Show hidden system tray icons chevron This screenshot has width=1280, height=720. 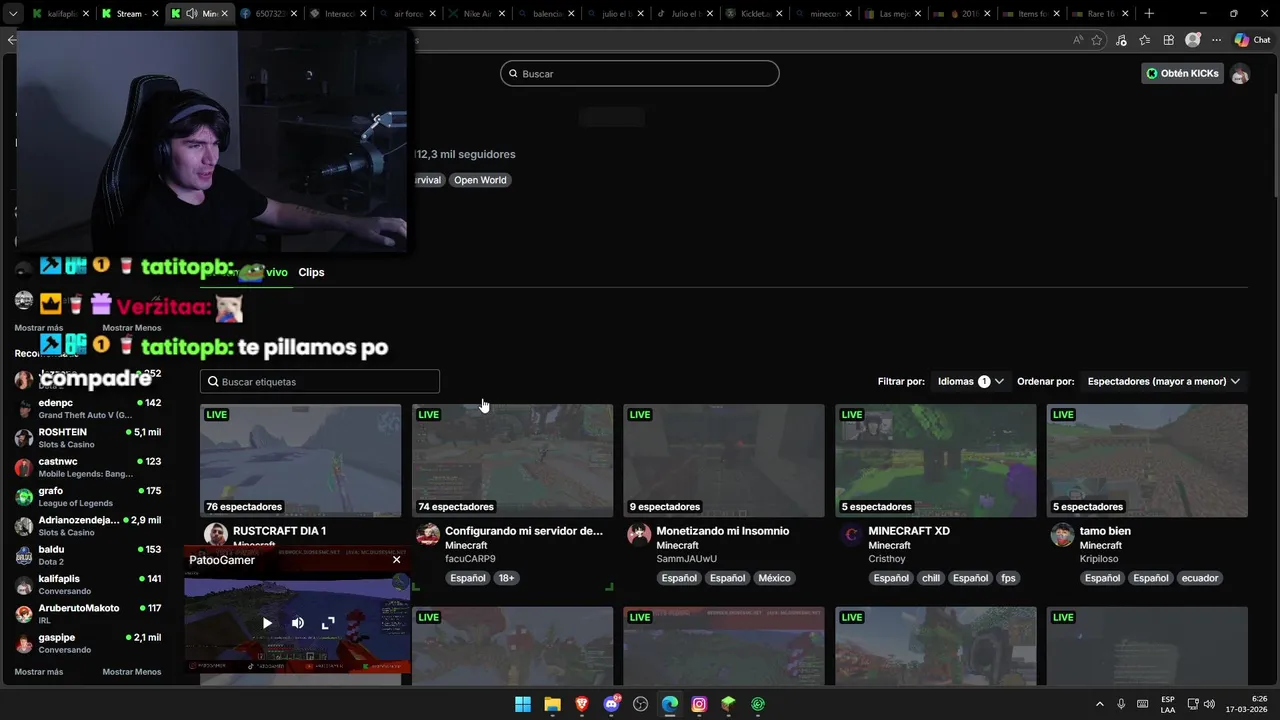coord(1099,704)
